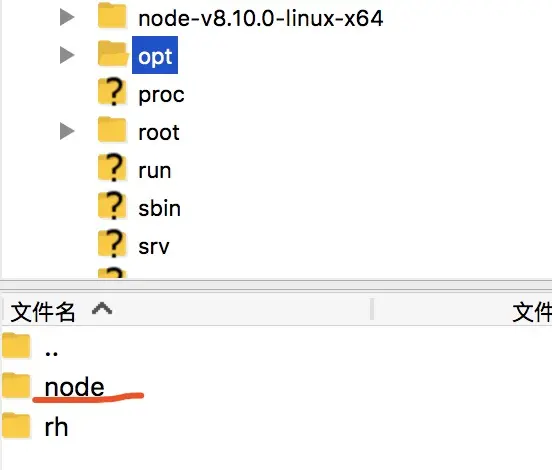Screen dimensions: 552x470
Task: Select the highlighted opt tree entry
Action: point(155,55)
